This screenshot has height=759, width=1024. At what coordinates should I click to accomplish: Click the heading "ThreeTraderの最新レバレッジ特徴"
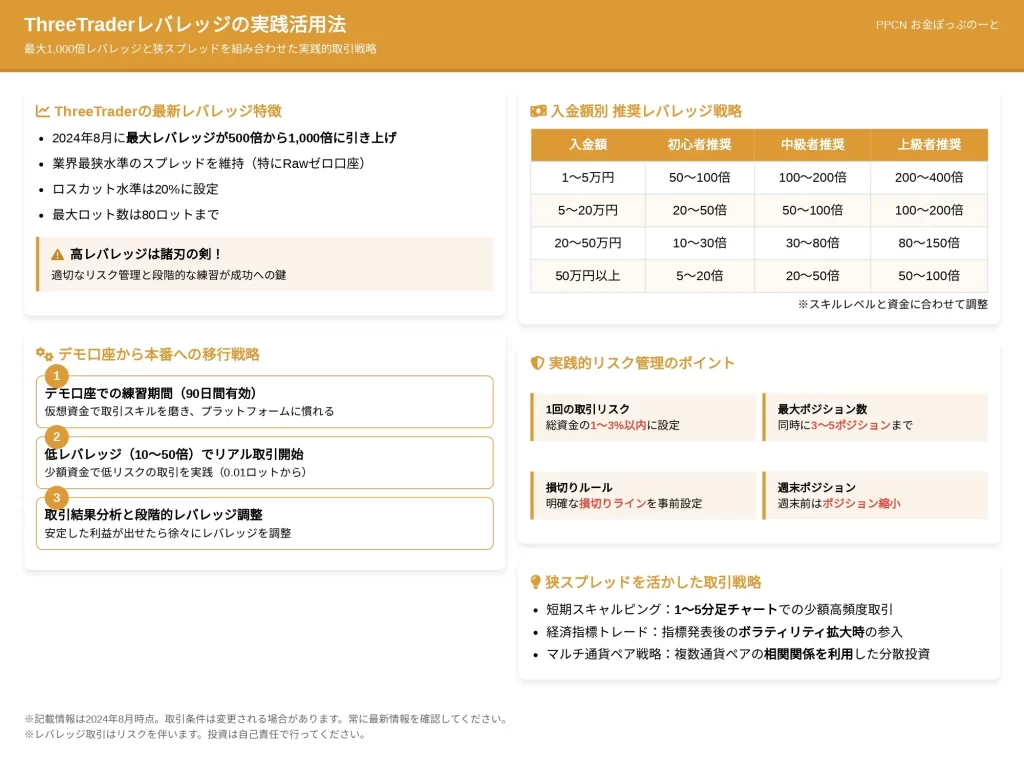coord(168,111)
